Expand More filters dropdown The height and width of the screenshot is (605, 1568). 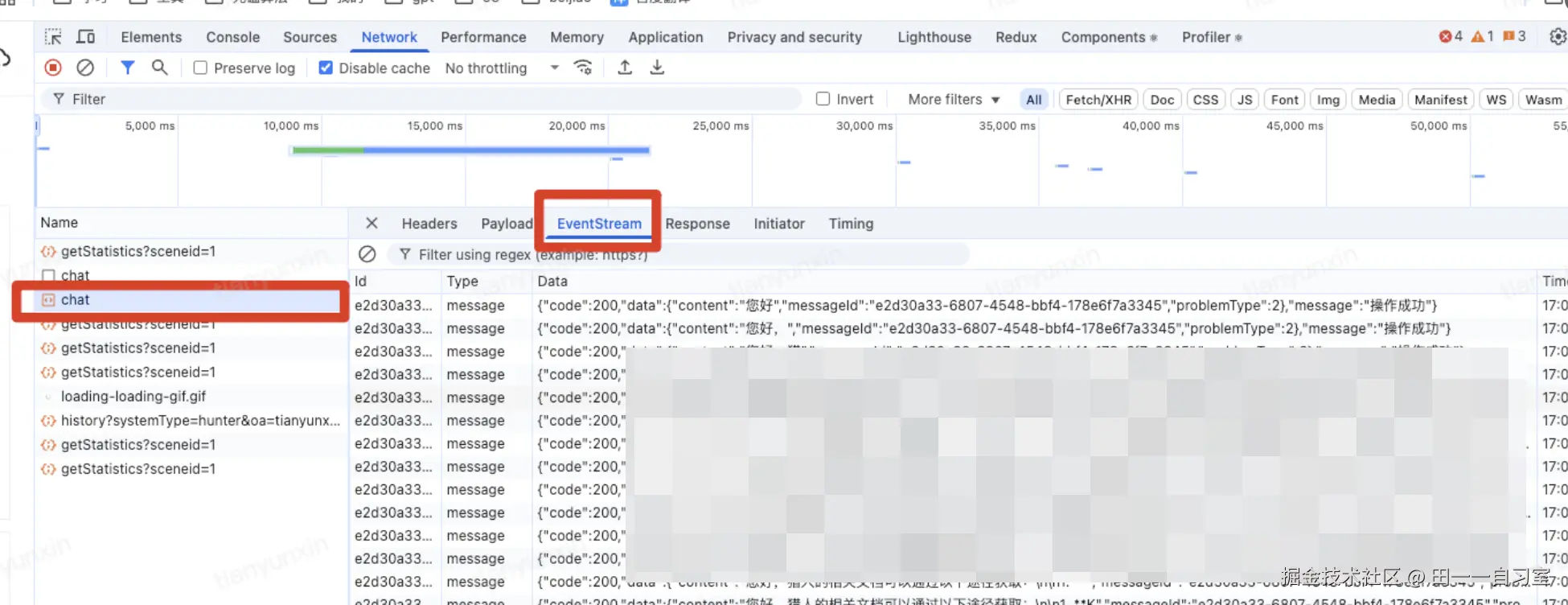[x=954, y=99]
